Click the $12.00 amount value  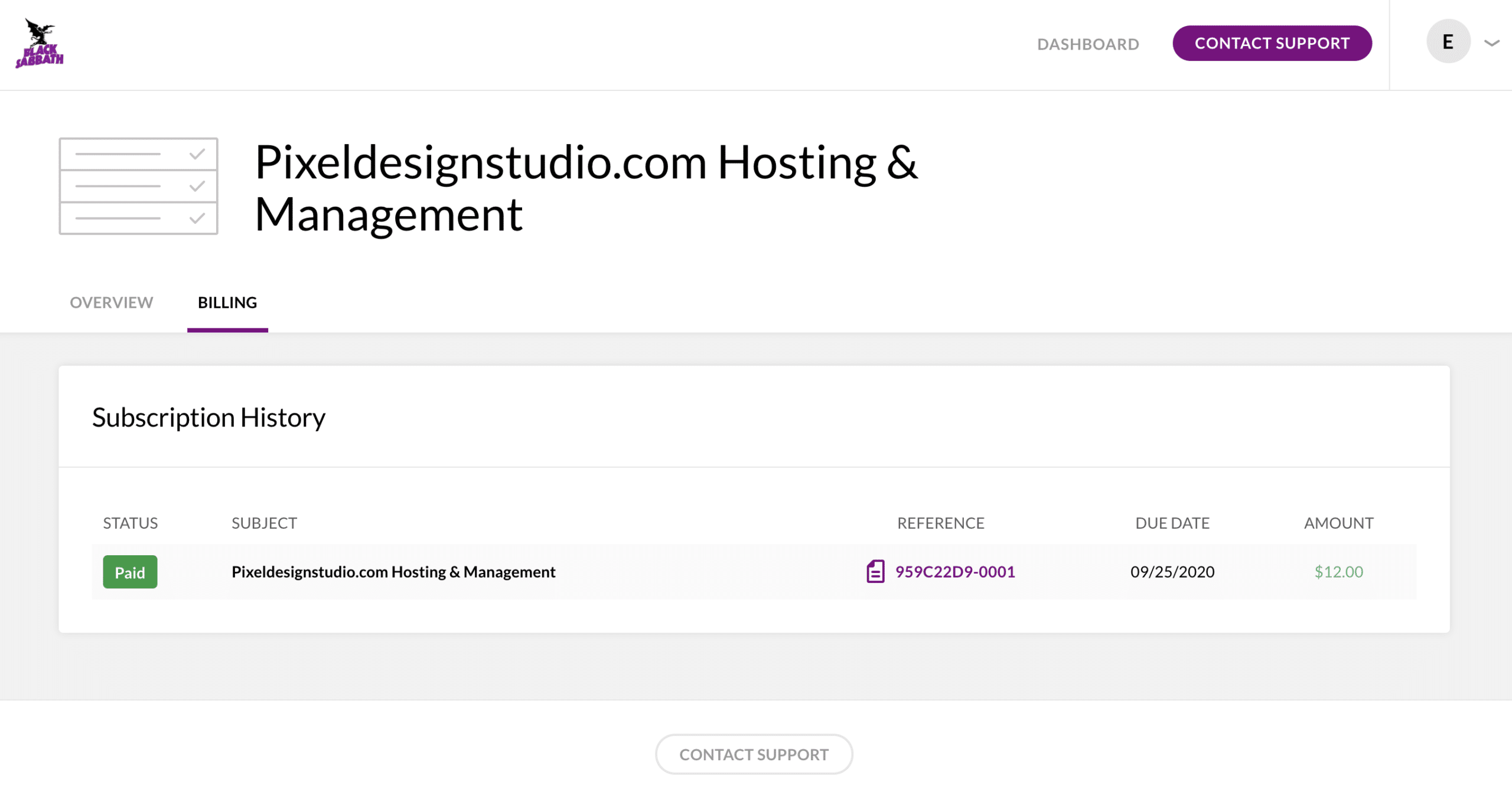tap(1338, 571)
